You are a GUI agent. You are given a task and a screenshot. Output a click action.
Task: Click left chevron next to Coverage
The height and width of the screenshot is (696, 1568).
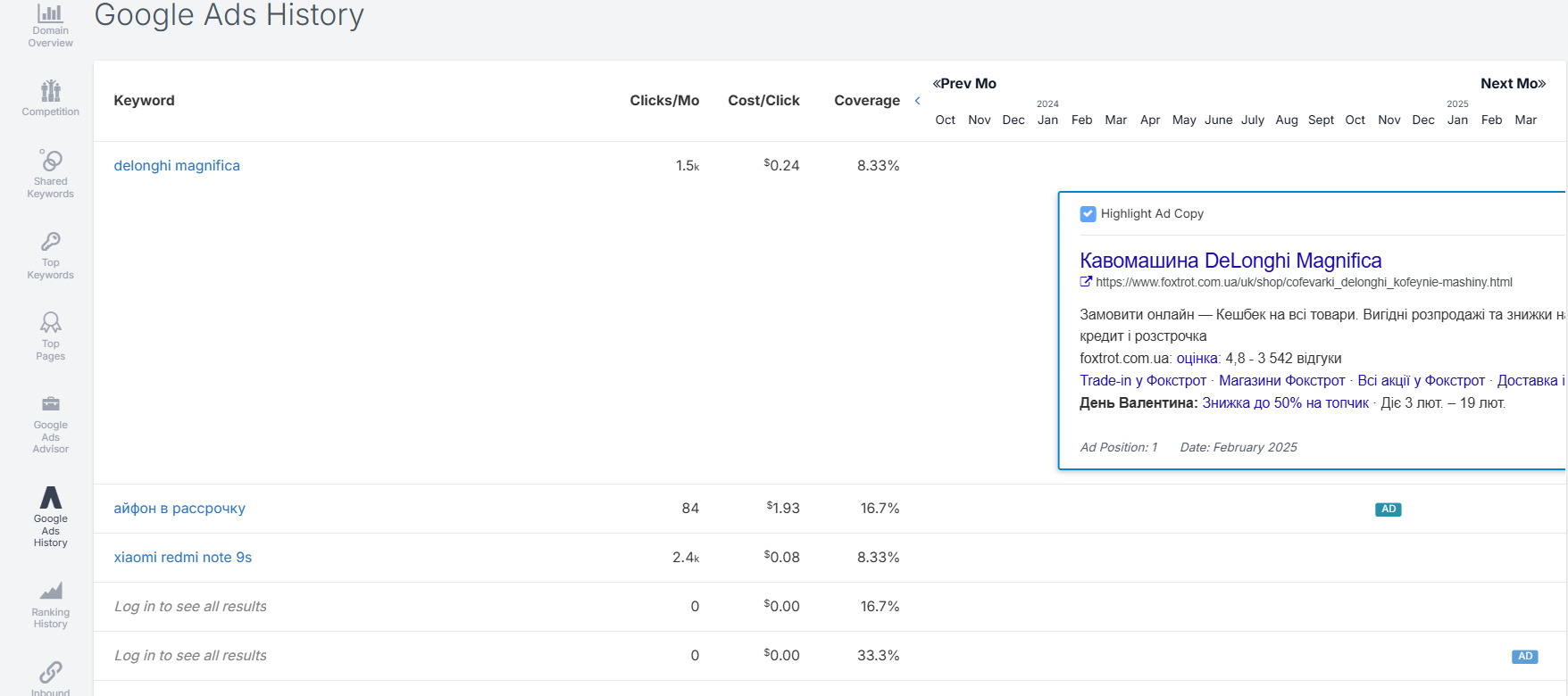917,101
